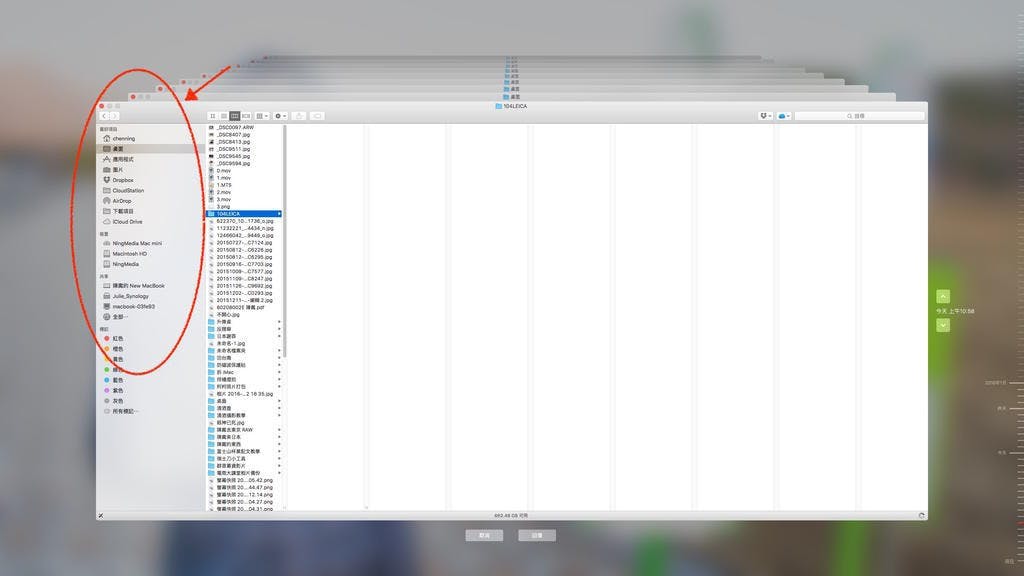Click the file column scrollbar

[x=285, y=242]
